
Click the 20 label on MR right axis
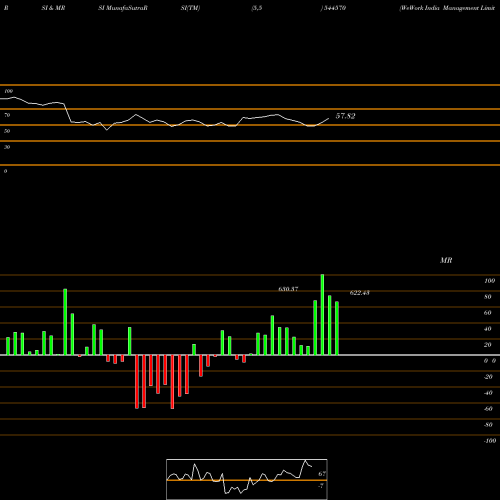488,345
